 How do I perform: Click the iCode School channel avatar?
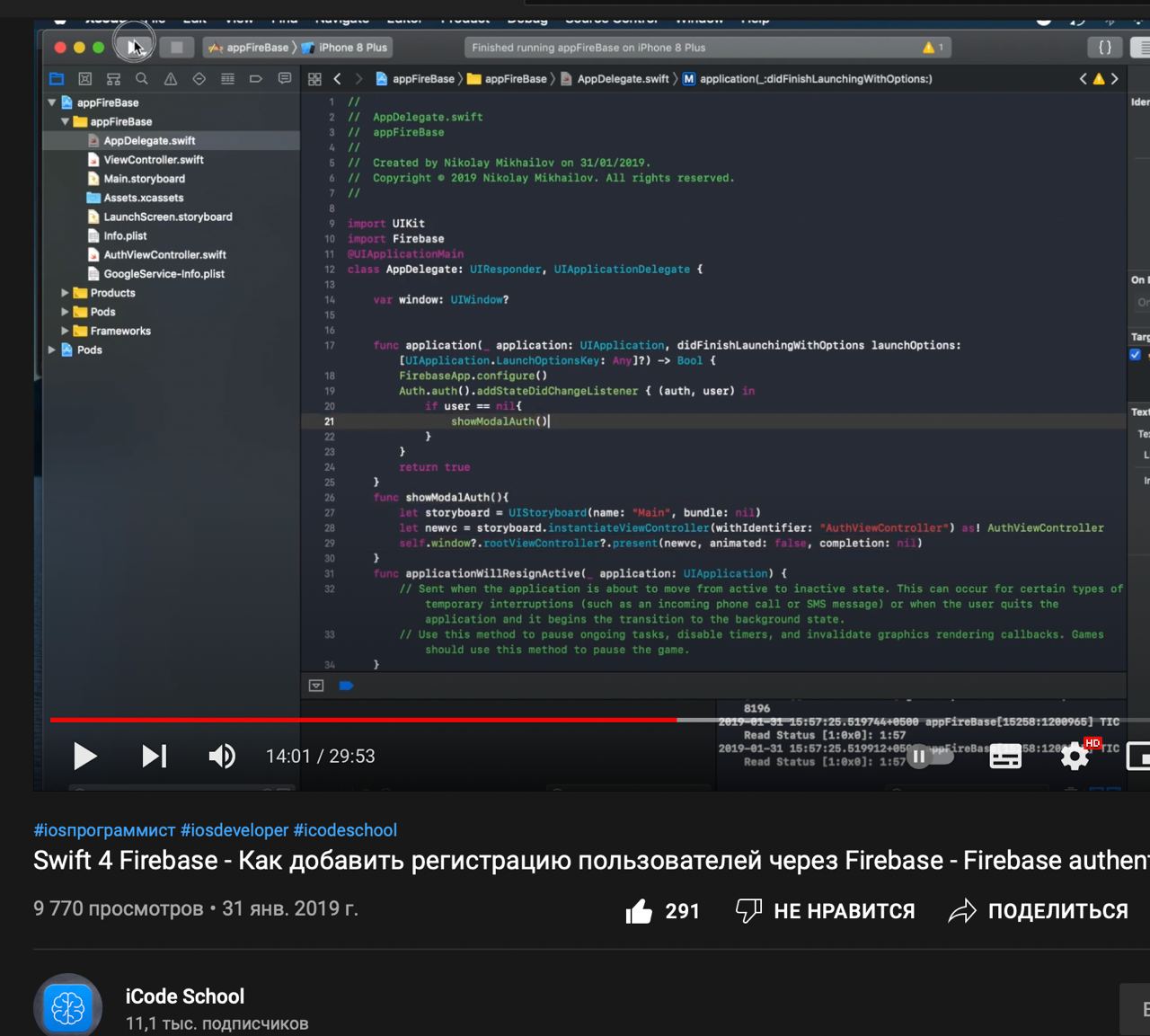[68, 1006]
